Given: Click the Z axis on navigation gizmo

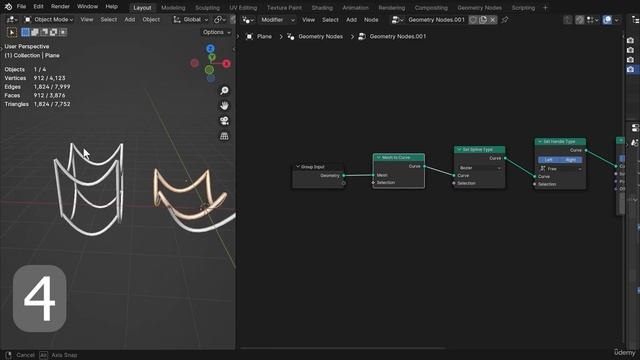Looking at the screenshot, I should coord(210,49).
